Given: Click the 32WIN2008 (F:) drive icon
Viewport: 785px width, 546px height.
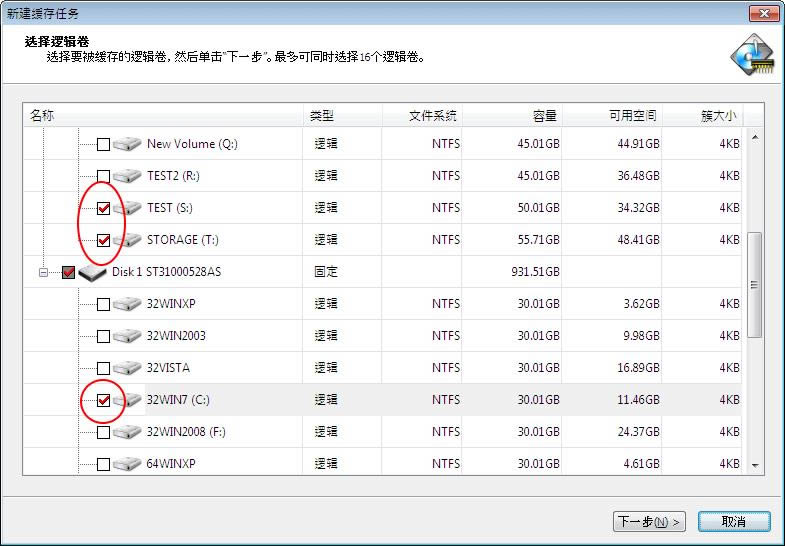Looking at the screenshot, I should 127,432.
